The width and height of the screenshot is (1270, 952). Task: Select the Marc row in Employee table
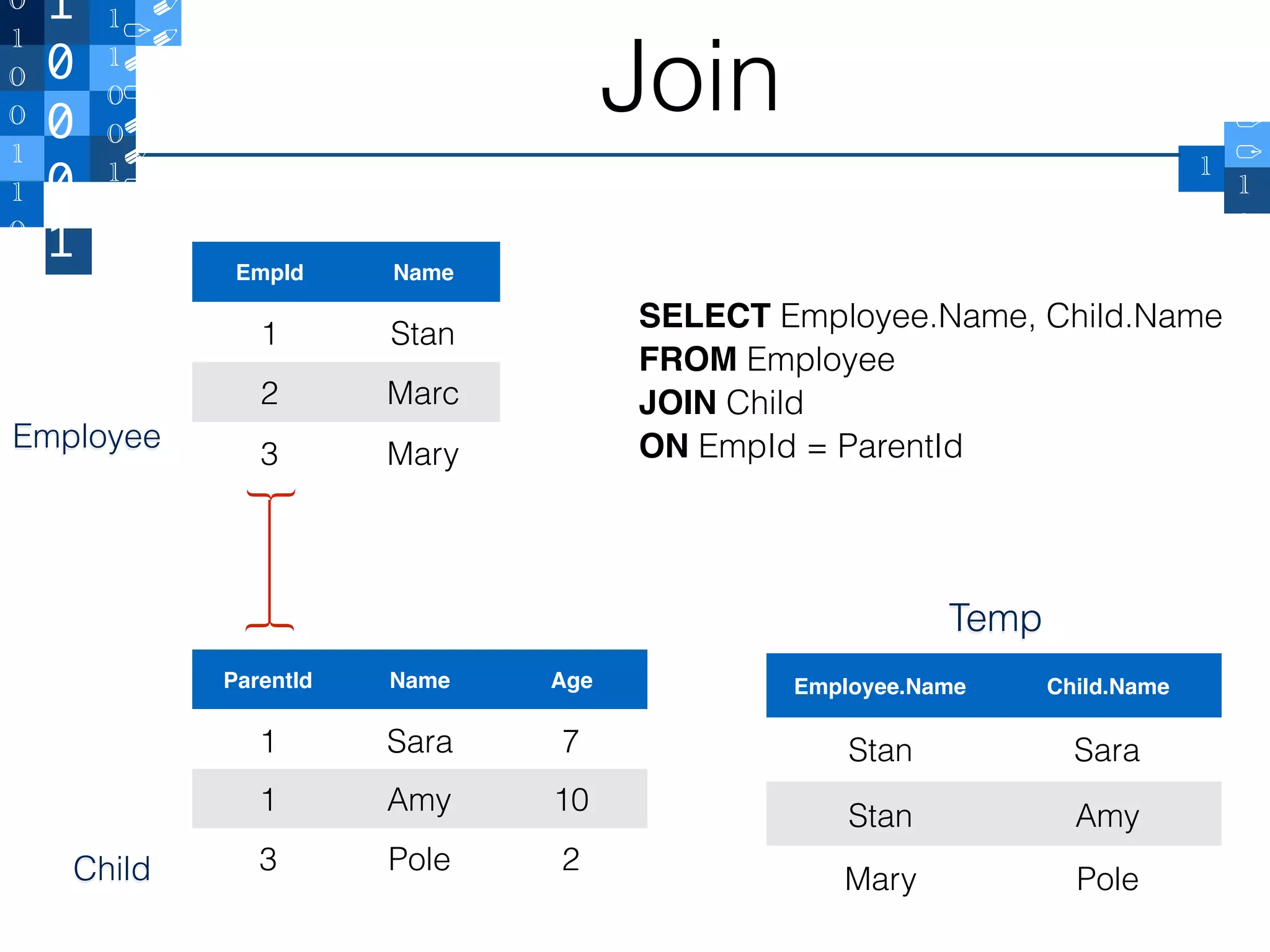[346, 392]
